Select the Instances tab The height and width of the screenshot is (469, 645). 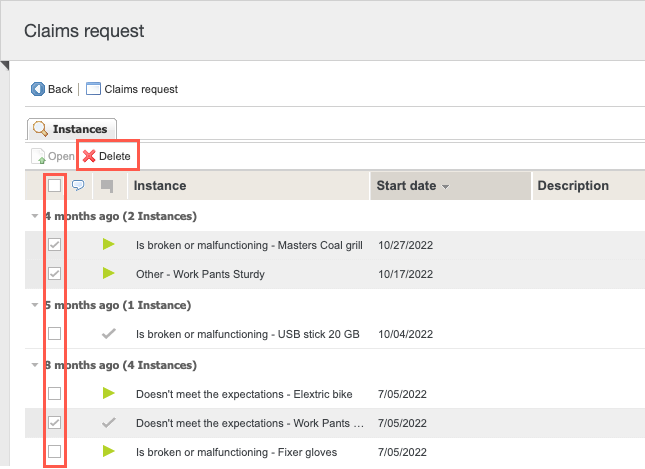pyautogui.click(x=72, y=129)
